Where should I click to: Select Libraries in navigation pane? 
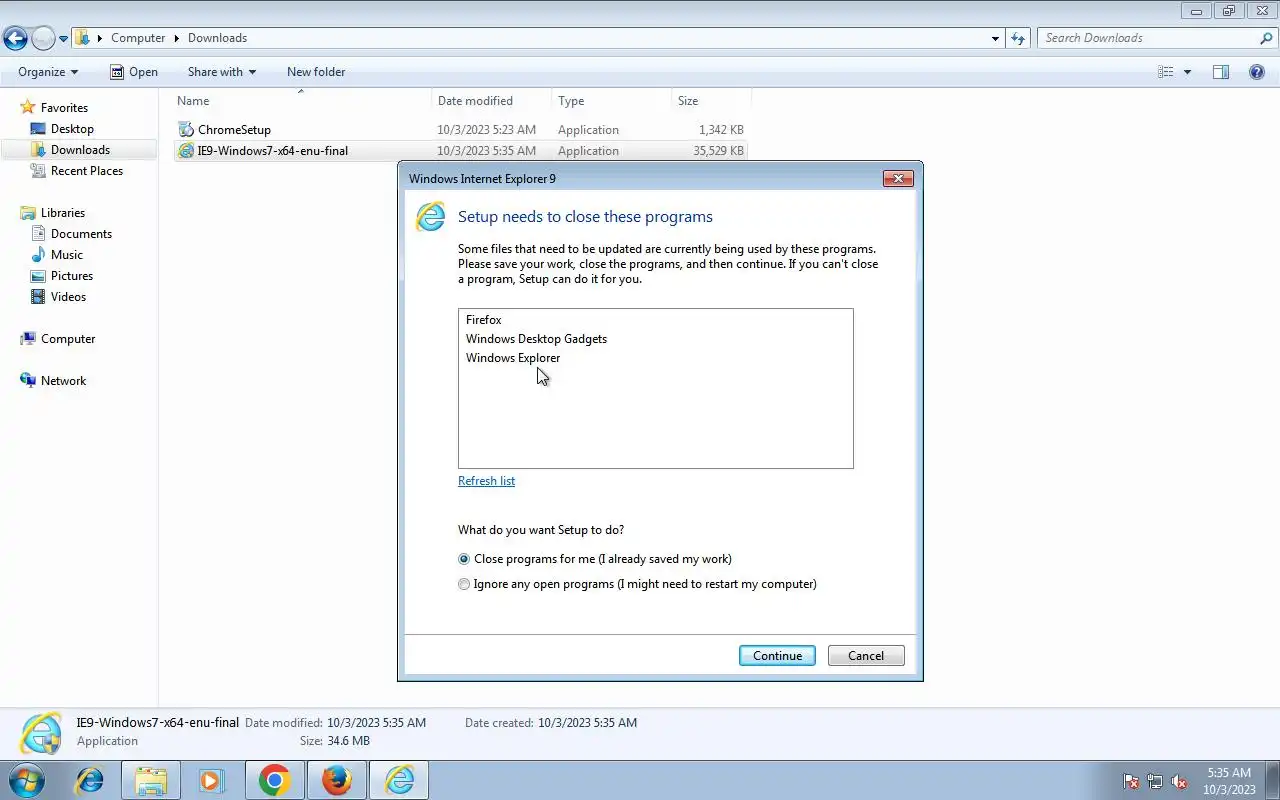pyautogui.click(x=62, y=213)
